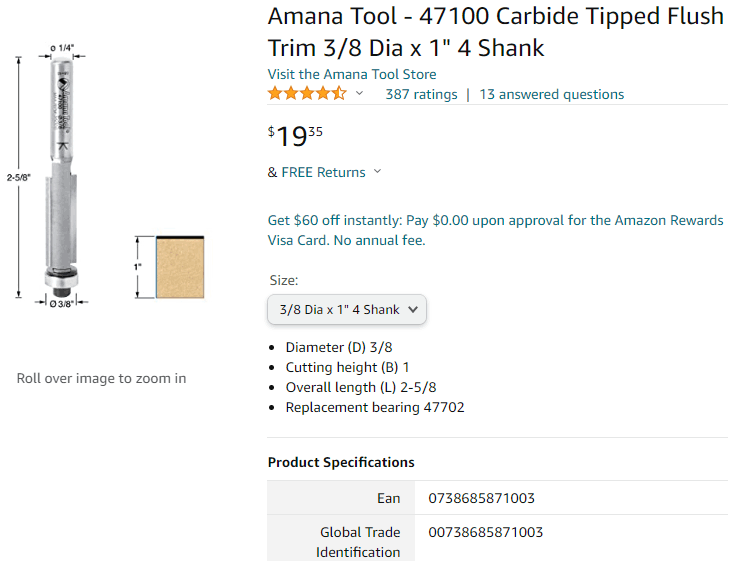
Task: Click the Roll over image to zoom text
Action: click(102, 378)
